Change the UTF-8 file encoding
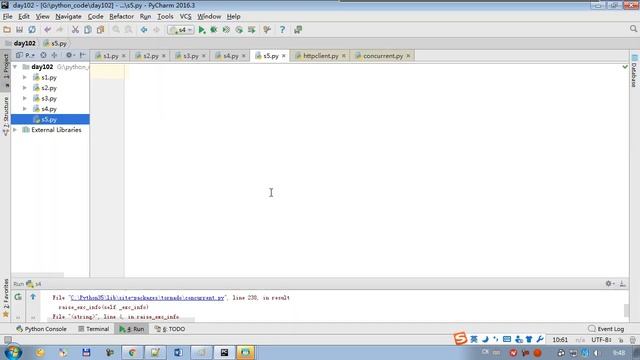 click(x=601, y=340)
